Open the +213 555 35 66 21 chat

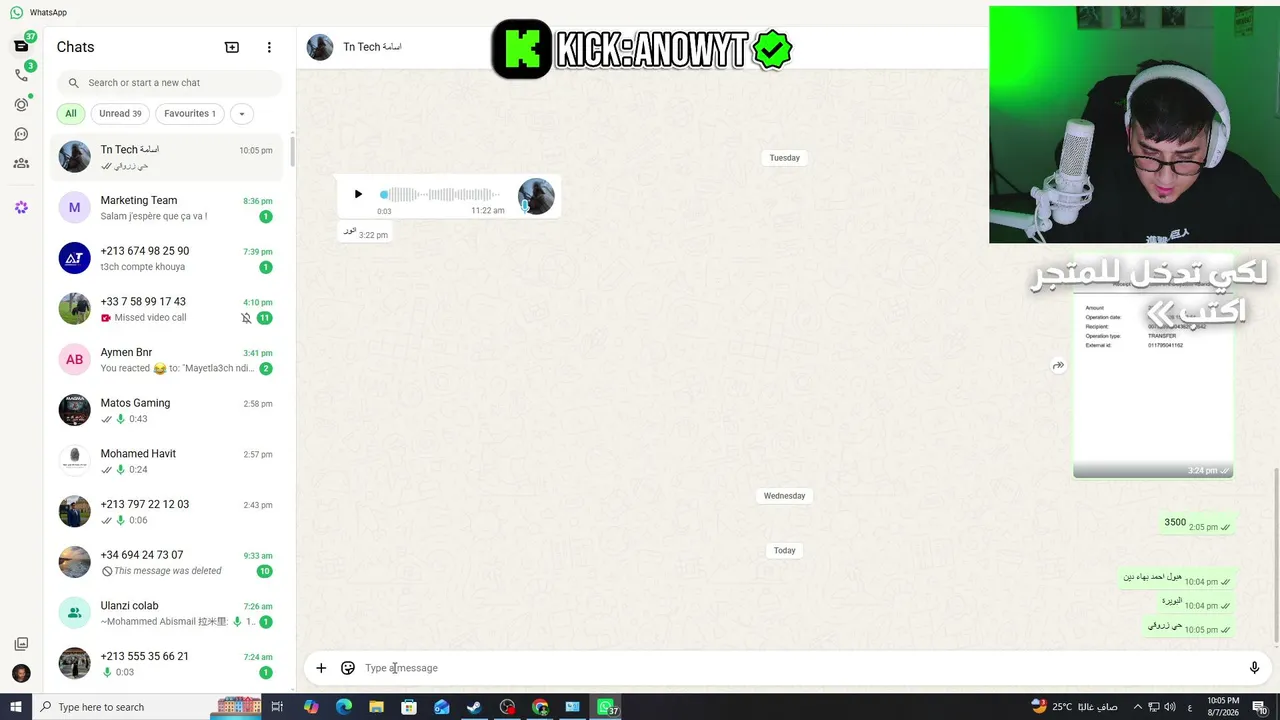click(167, 663)
